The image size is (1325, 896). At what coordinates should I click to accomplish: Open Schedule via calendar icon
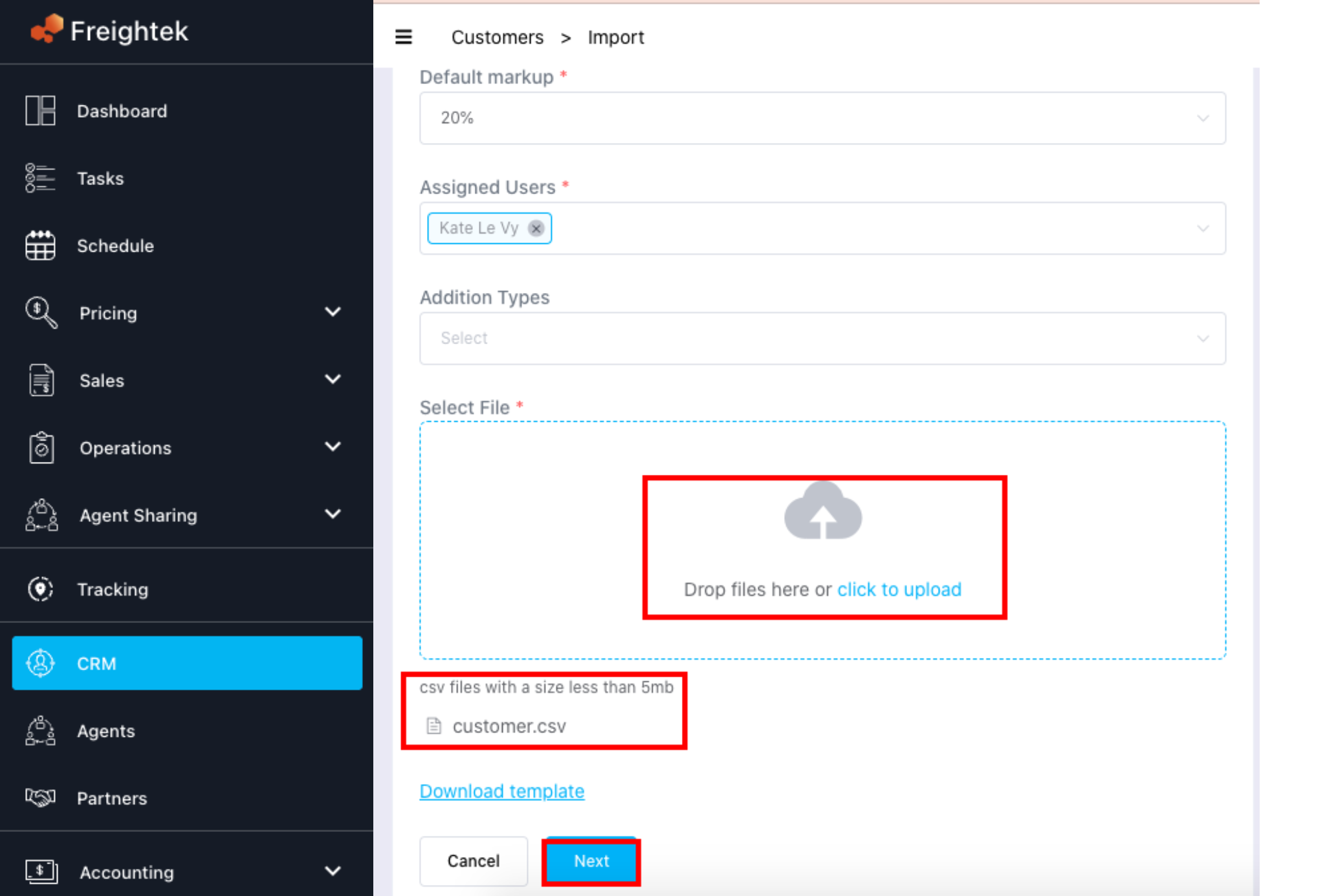pyautogui.click(x=40, y=246)
